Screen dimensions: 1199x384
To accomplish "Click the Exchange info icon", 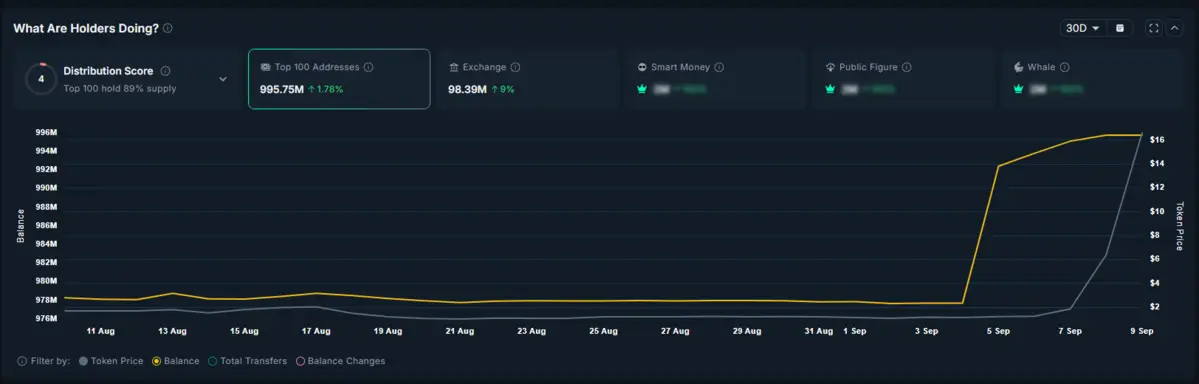I will coord(515,67).
